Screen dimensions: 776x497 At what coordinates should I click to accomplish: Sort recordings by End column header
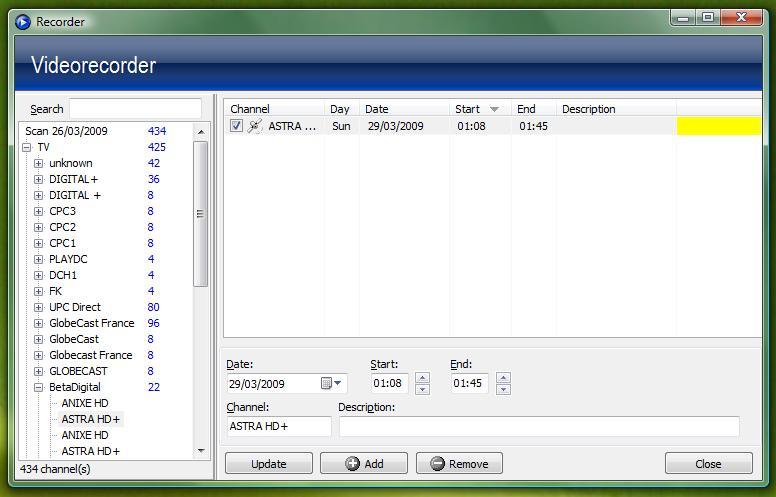(x=534, y=109)
